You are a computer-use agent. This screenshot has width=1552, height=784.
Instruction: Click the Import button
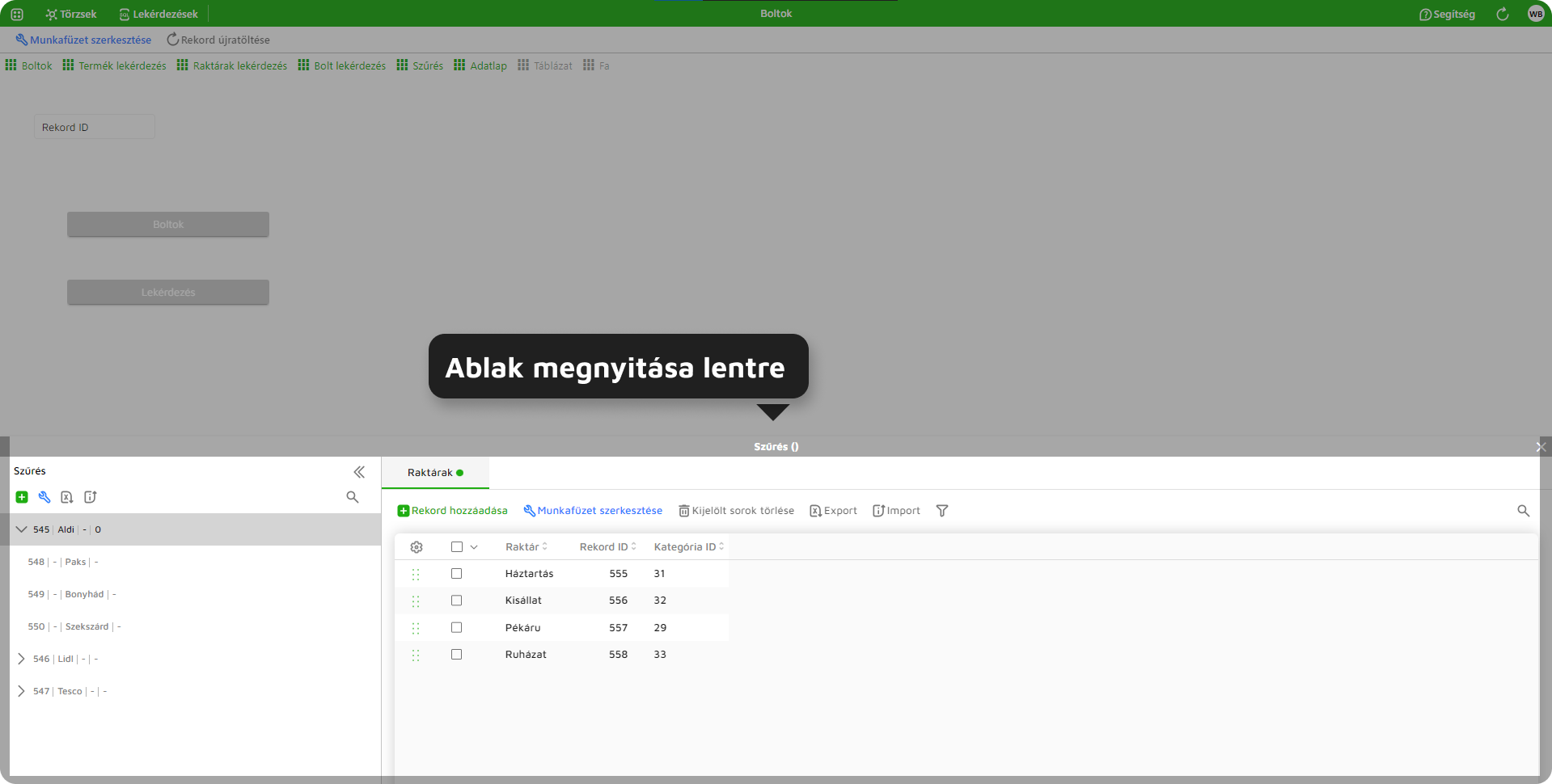896,511
